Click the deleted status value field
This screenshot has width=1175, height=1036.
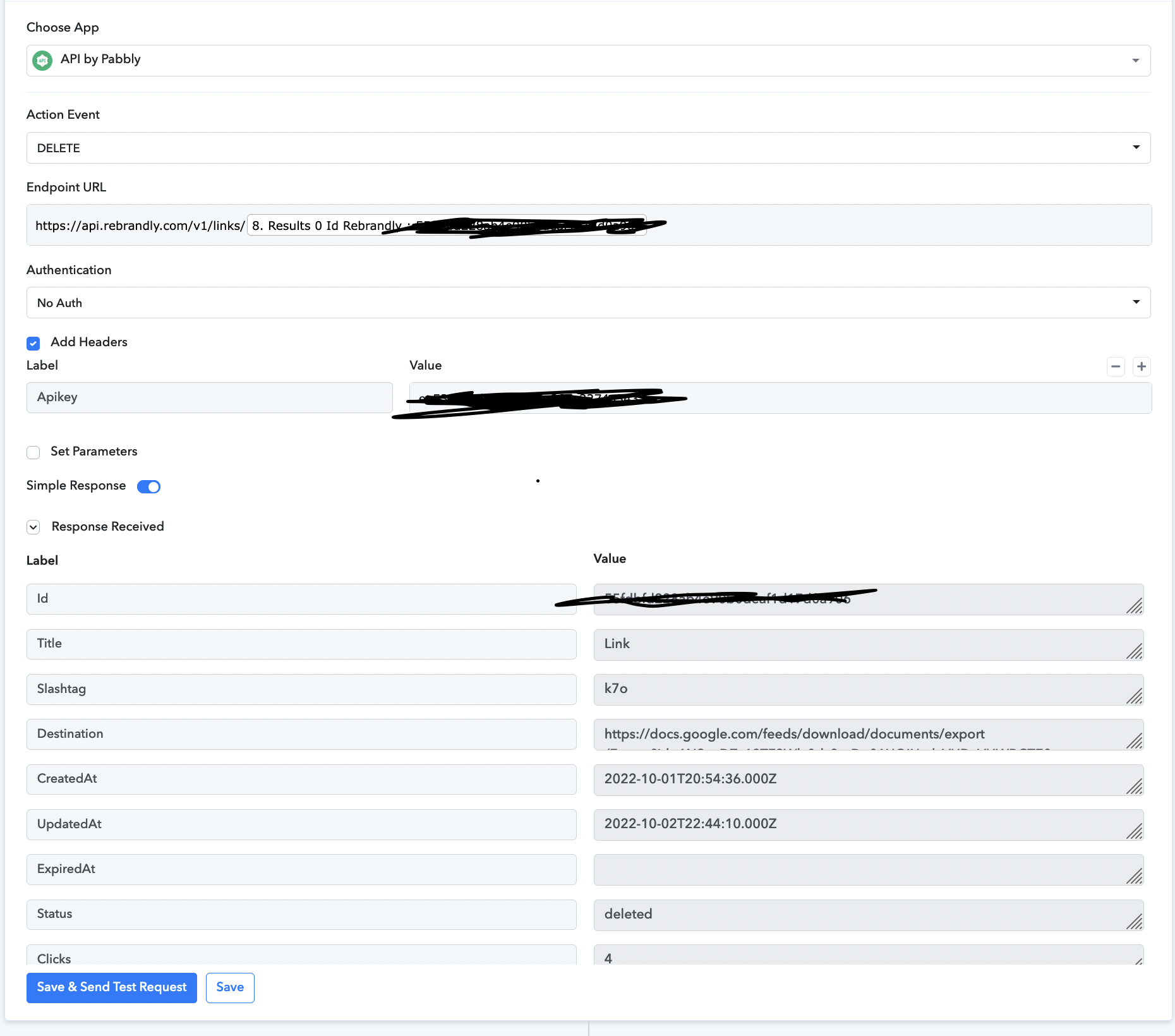[x=869, y=915]
